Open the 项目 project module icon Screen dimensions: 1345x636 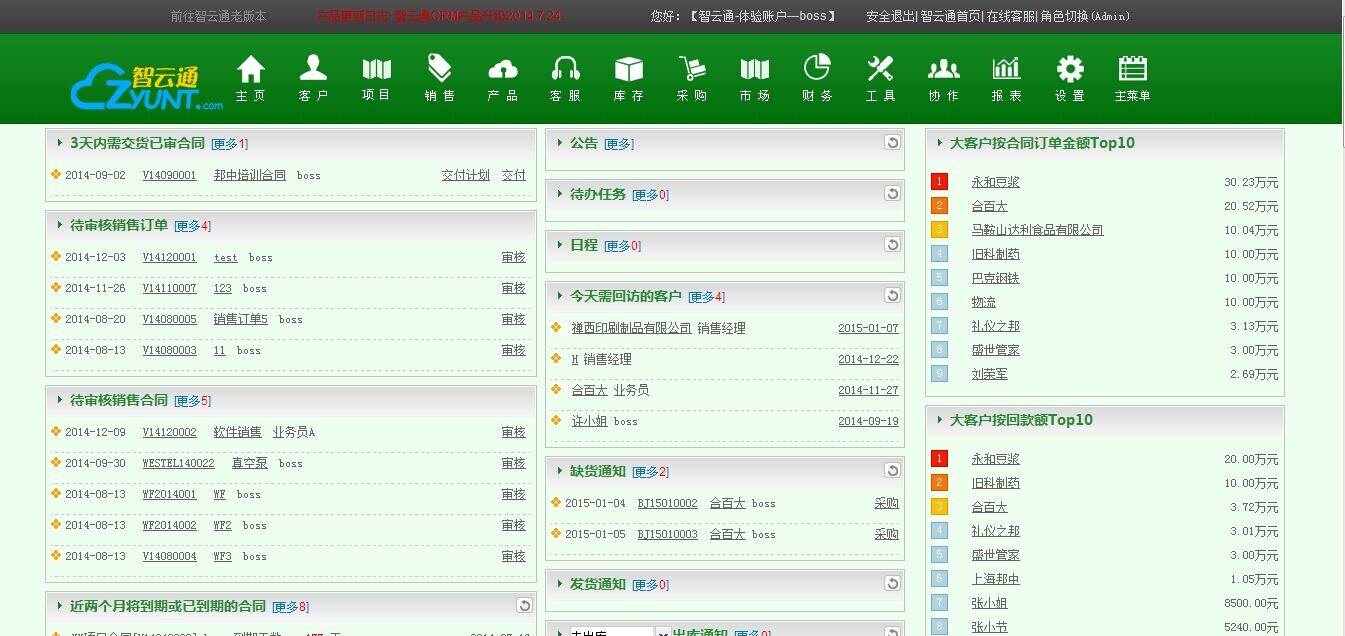(377, 78)
